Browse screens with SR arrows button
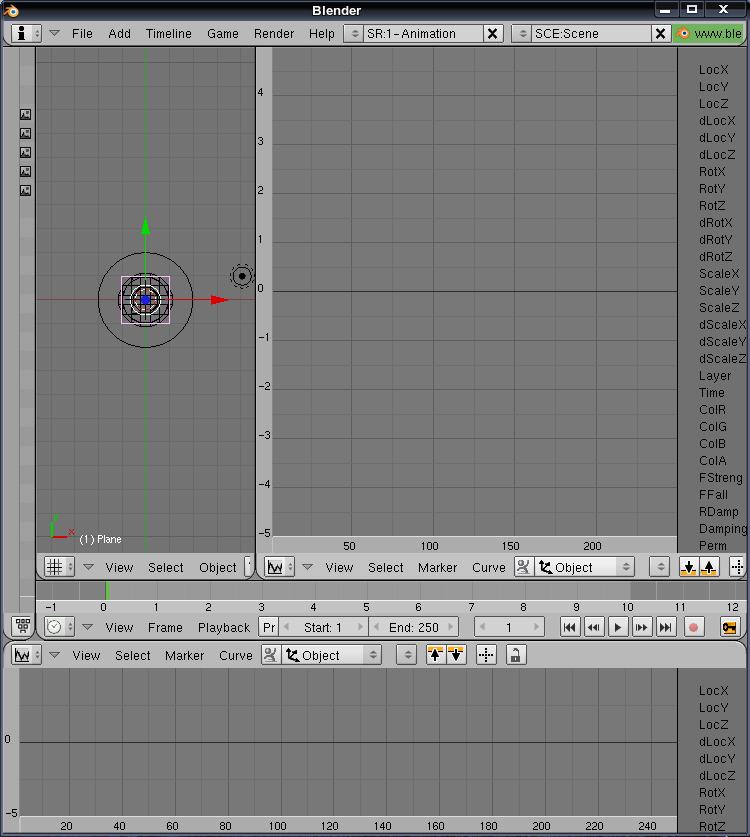The width and height of the screenshot is (750, 837). (x=354, y=34)
